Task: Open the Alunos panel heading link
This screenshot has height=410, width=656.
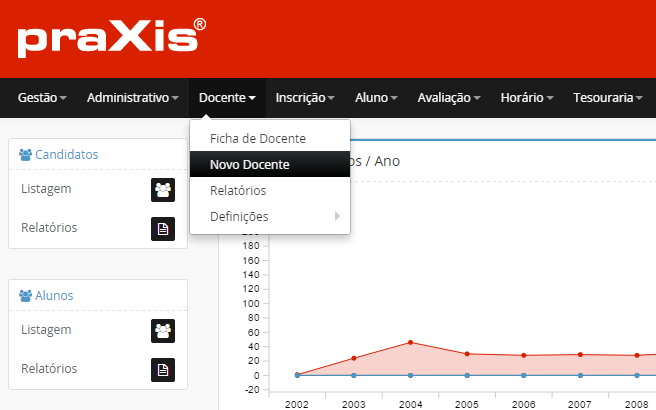Action: tap(54, 296)
